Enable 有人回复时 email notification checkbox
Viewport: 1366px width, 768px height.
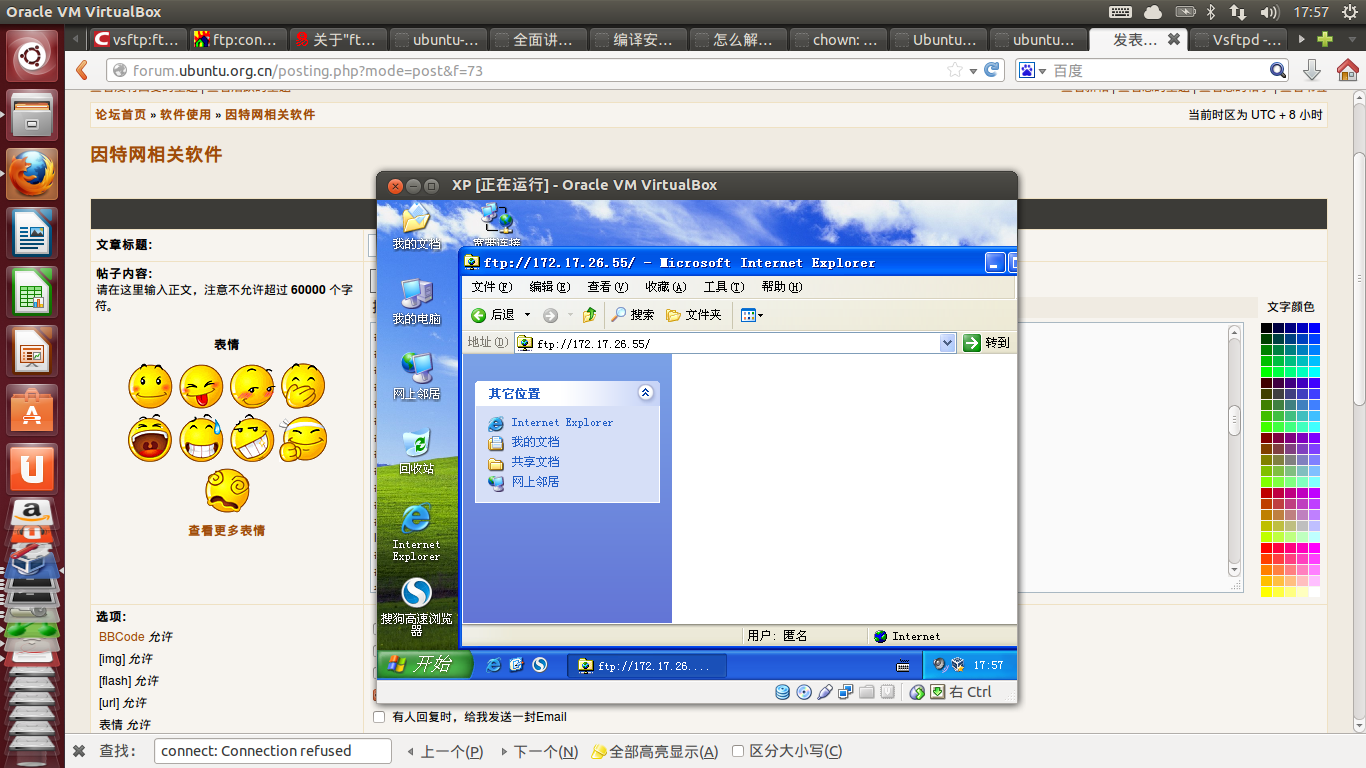[x=379, y=717]
